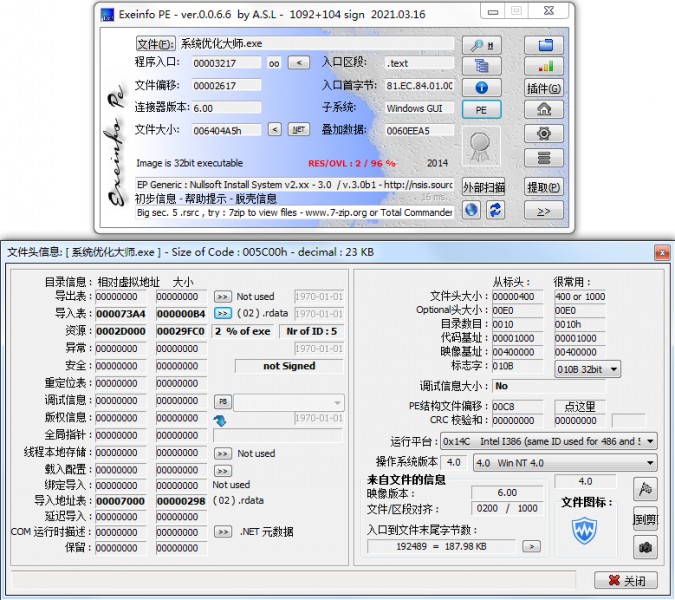The width and height of the screenshot is (675, 600).
Task: Click the bar chart statistics icon
Action: 544,66
